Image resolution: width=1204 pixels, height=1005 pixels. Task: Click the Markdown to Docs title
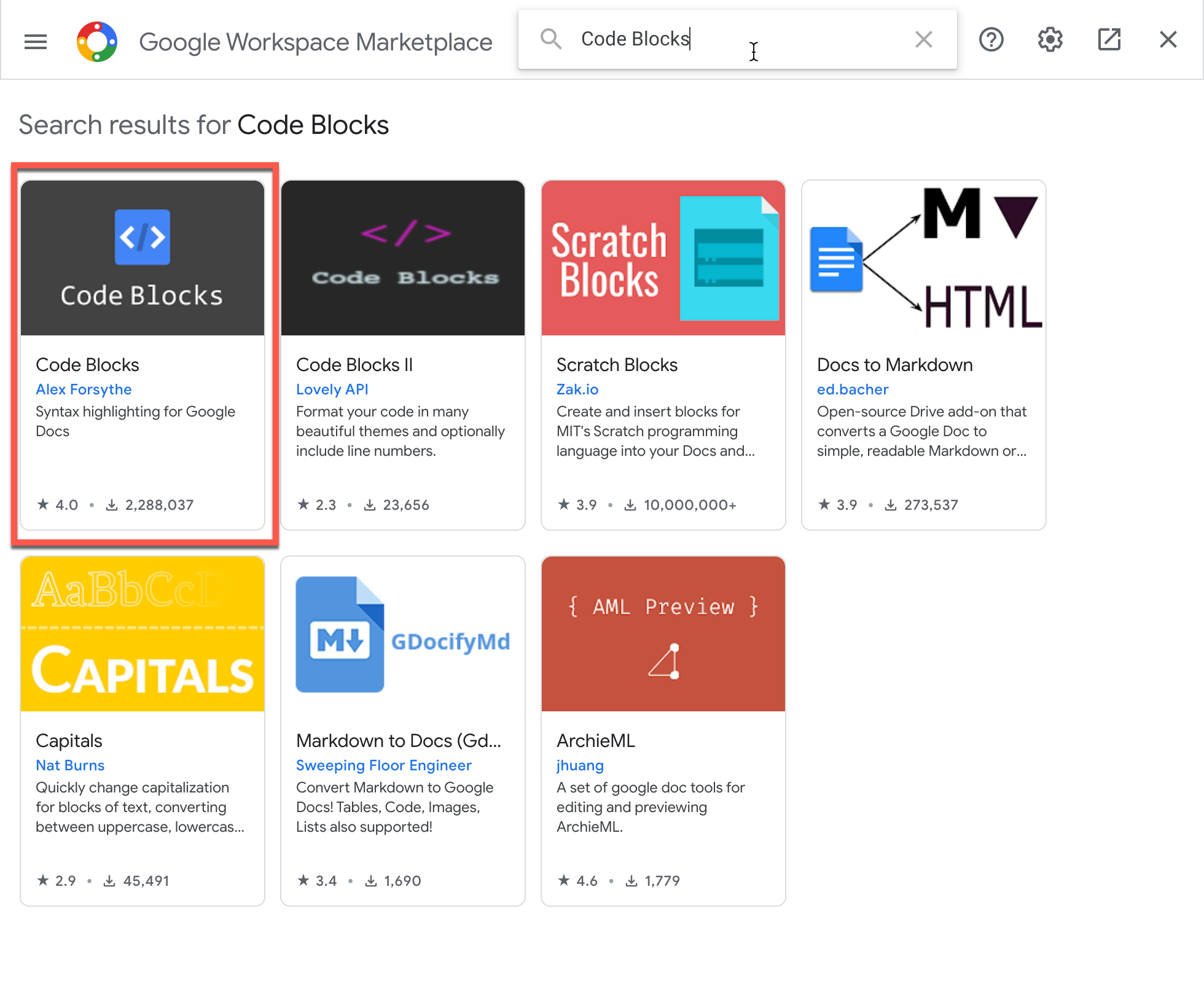(x=399, y=741)
